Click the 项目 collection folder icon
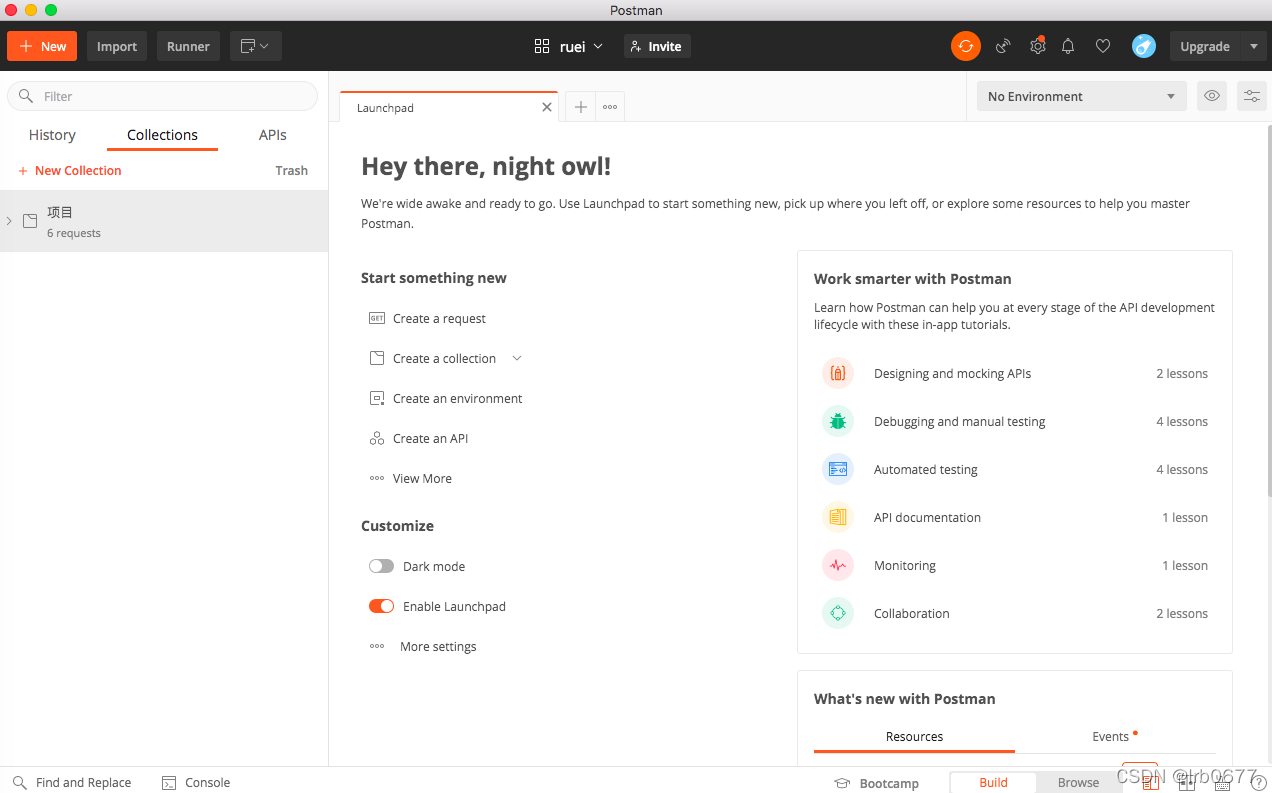 30,221
